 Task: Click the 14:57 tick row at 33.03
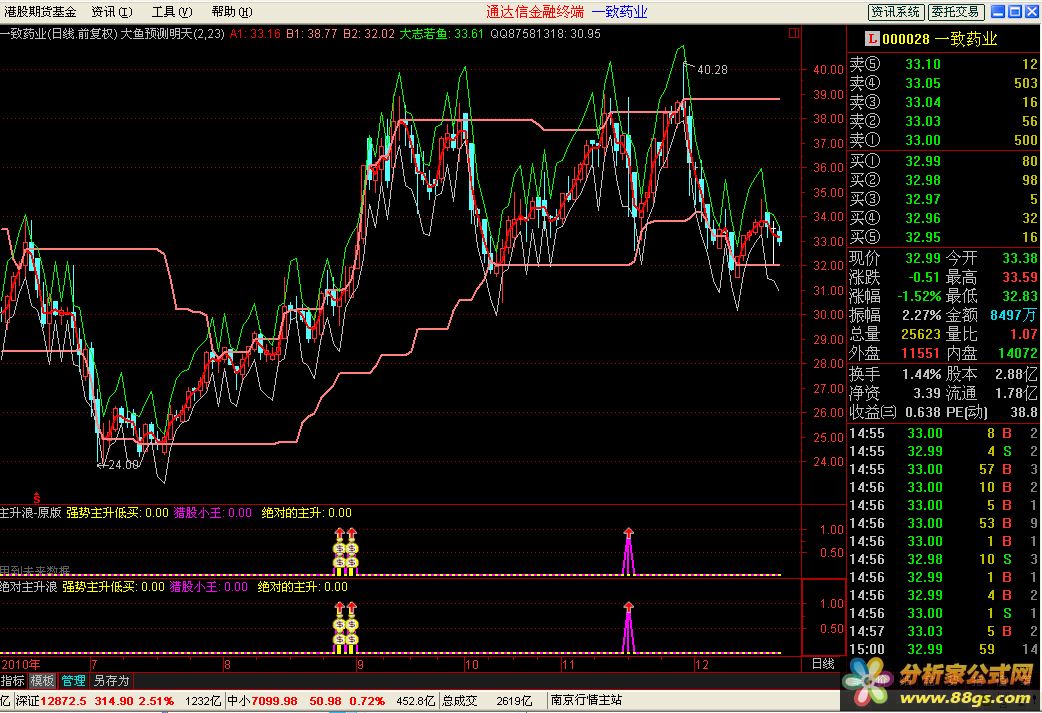[x=943, y=631]
